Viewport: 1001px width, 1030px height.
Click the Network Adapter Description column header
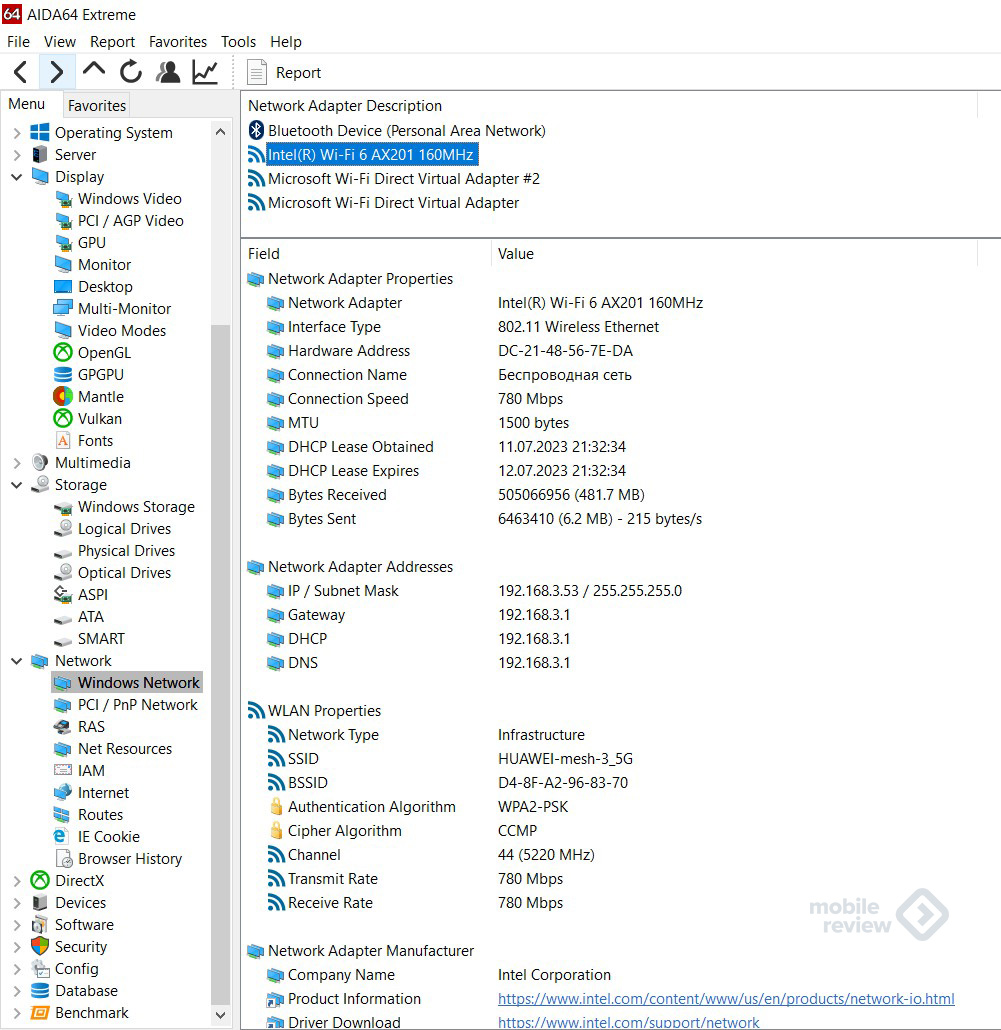345,106
